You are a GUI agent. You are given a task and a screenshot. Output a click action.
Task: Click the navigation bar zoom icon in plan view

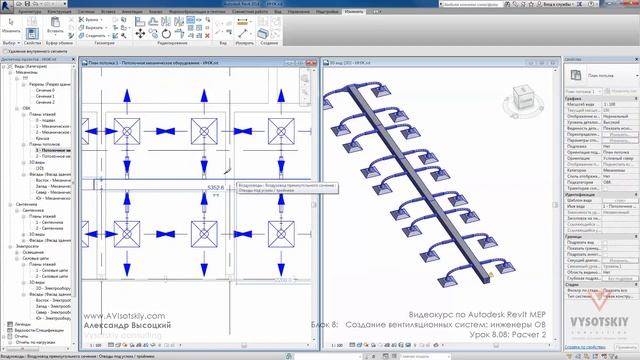304,93
